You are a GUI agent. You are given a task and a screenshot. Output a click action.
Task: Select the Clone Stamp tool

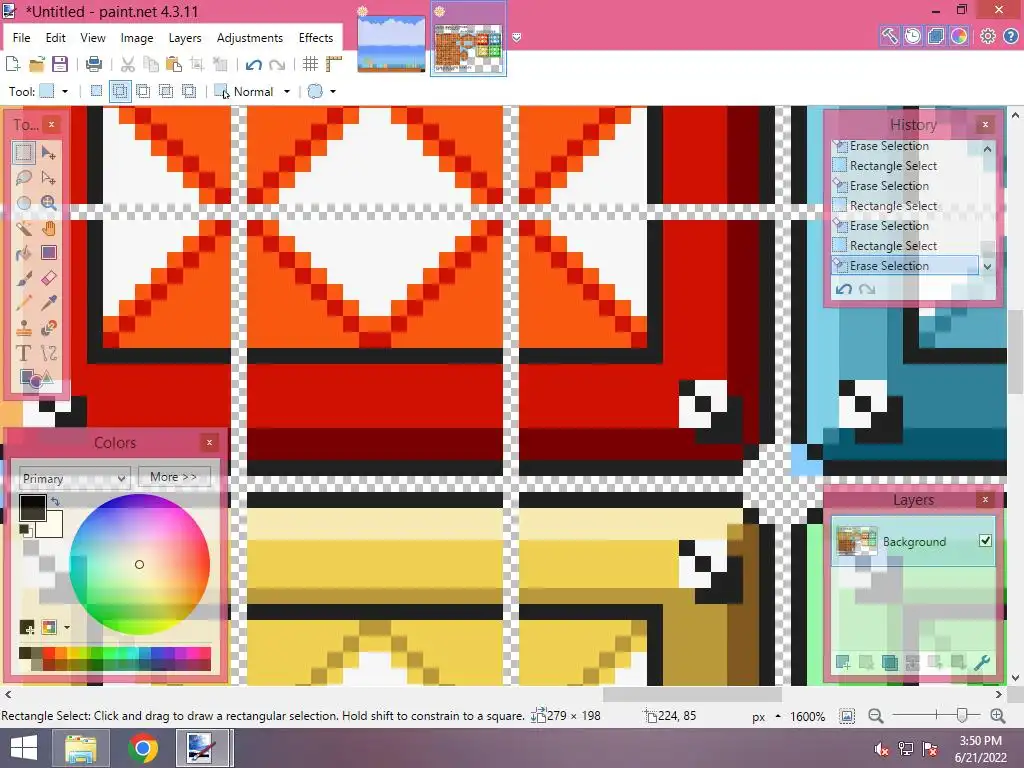coord(24,328)
